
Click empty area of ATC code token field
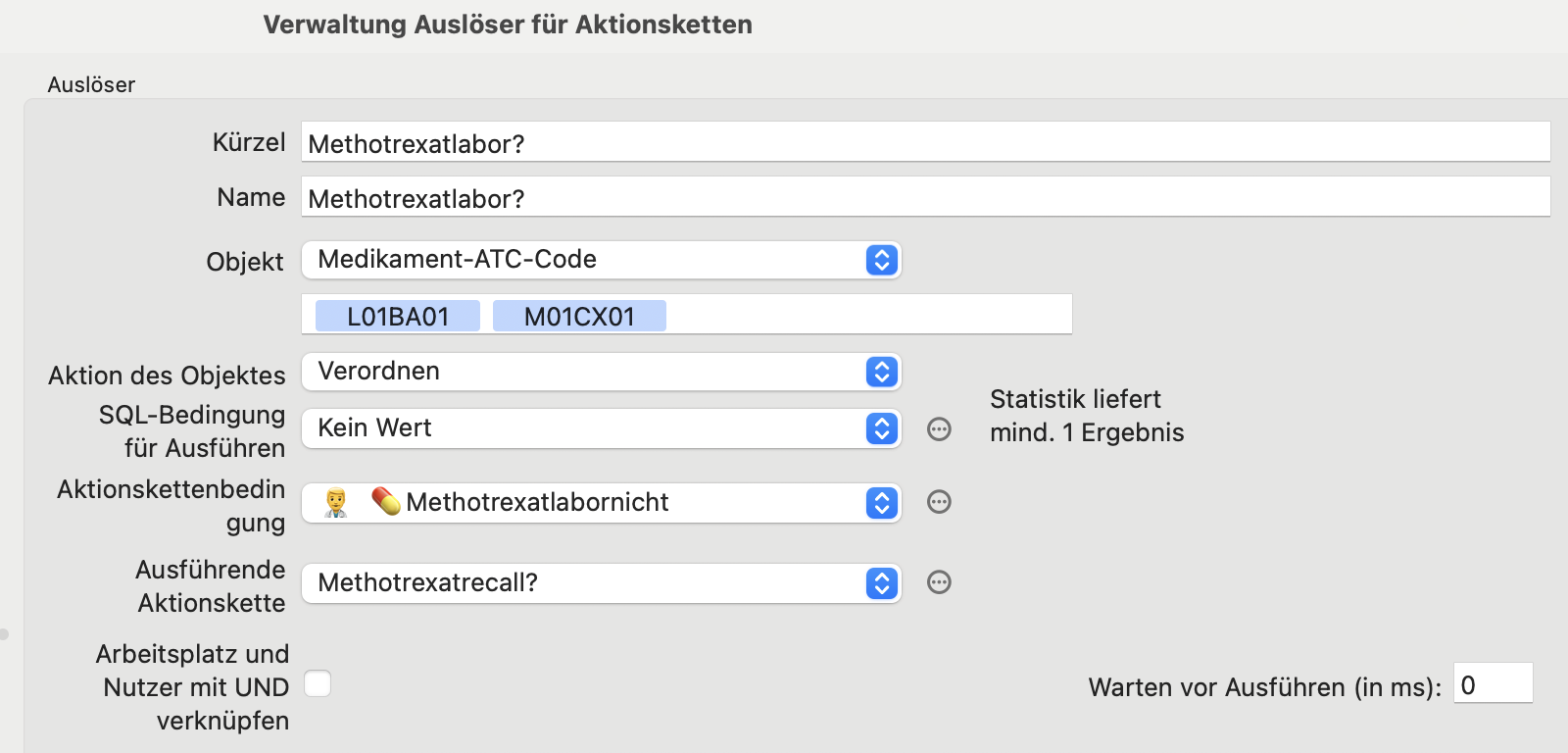coord(867,315)
